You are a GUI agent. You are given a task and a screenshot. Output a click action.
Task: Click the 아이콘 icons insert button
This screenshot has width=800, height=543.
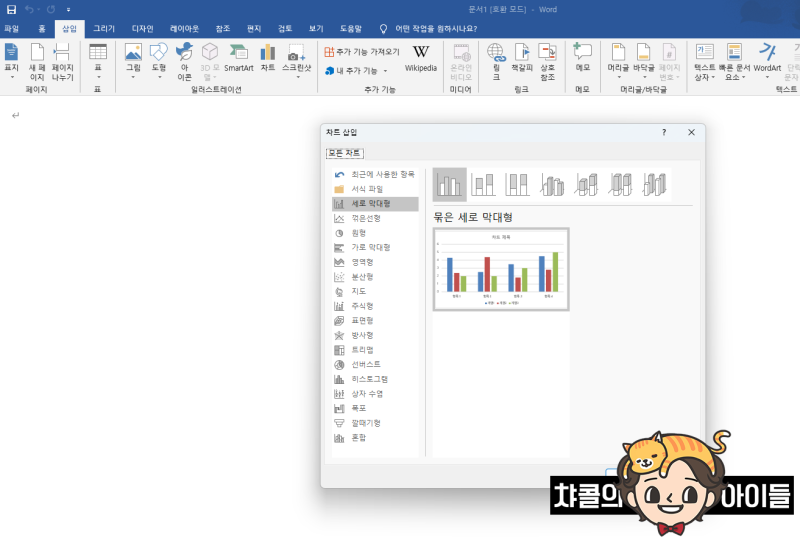click(x=184, y=62)
